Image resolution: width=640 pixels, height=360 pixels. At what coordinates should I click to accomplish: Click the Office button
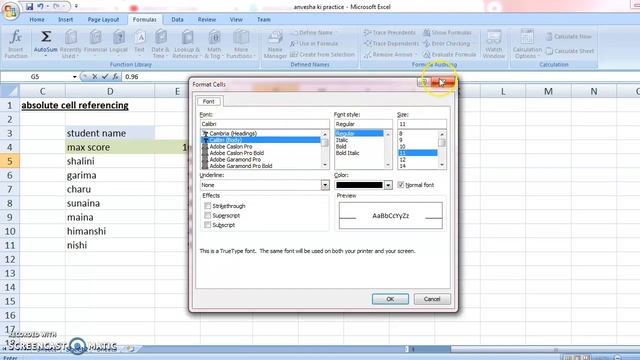[10, 10]
